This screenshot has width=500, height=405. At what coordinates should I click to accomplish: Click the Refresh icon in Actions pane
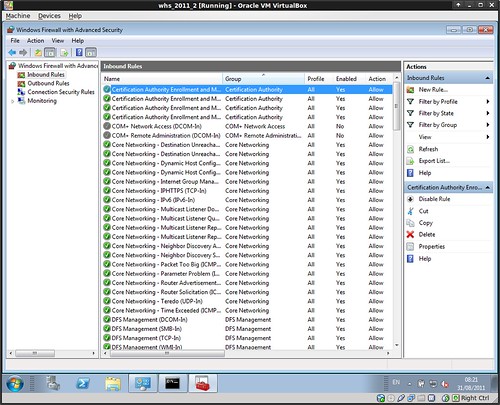411,149
